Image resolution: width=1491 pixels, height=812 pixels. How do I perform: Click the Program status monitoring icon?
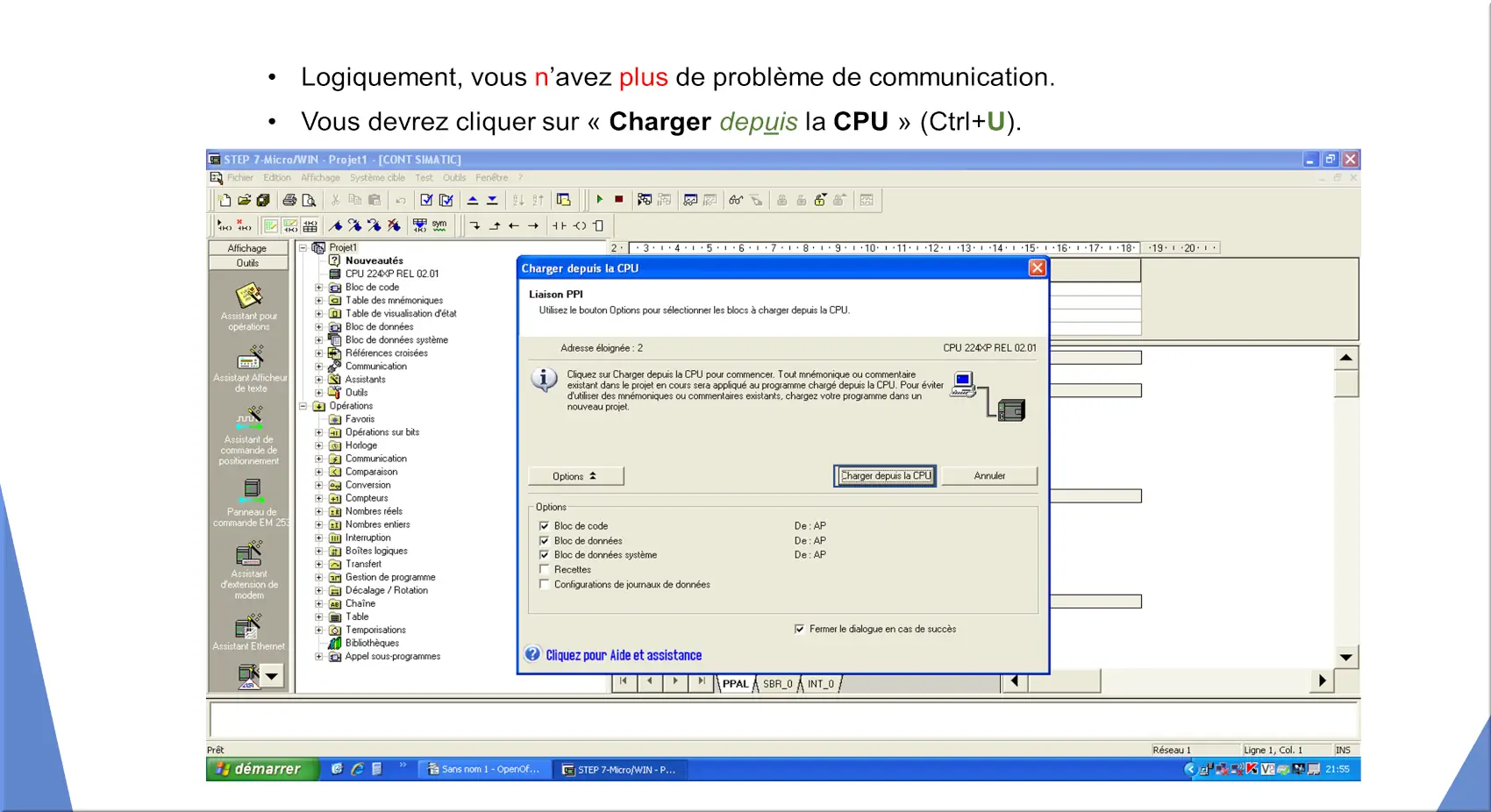(x=645, y=200)
